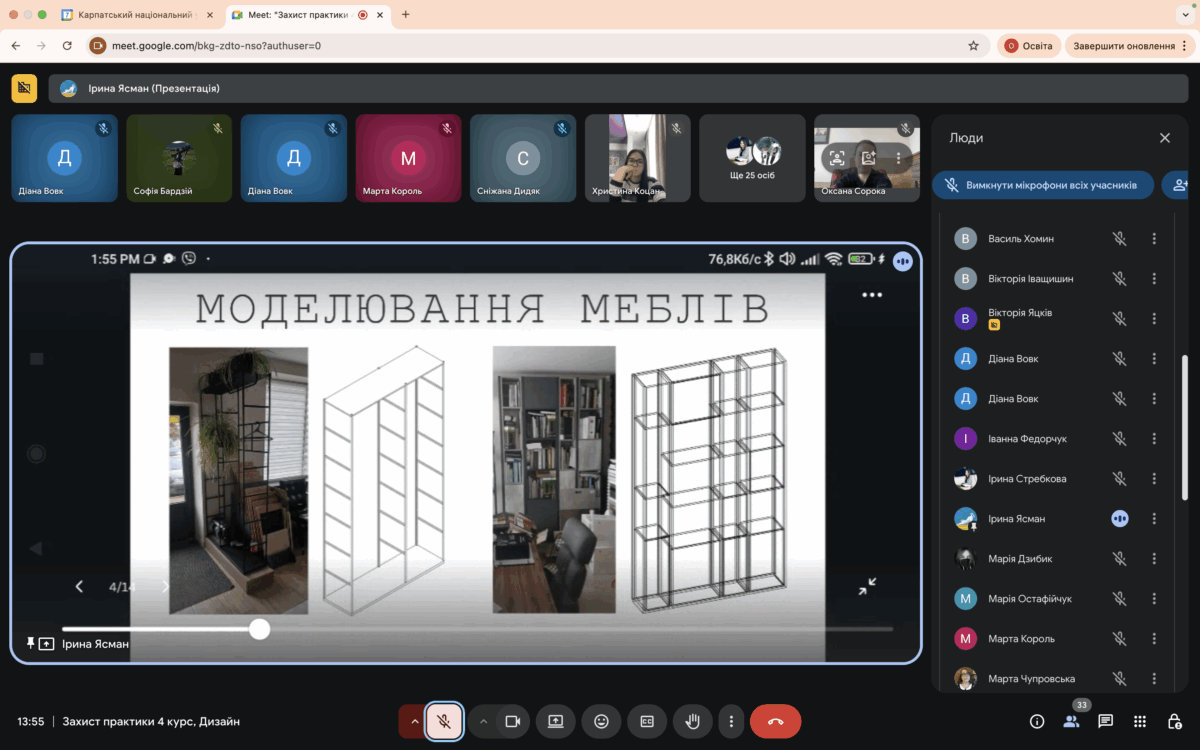Open more options menu in call toolbar
The width and height of the screenshot is (1200, 750).
(731, 721)
